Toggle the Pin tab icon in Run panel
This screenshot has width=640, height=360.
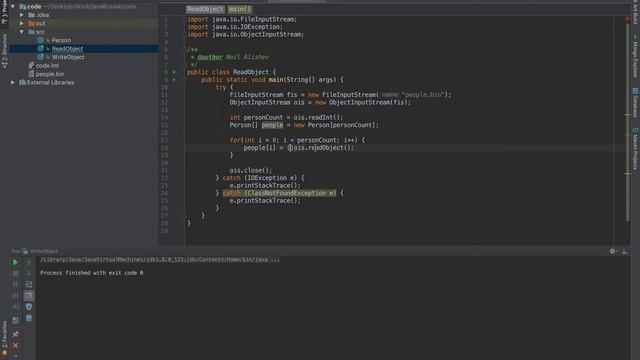[x=15, y=334]
